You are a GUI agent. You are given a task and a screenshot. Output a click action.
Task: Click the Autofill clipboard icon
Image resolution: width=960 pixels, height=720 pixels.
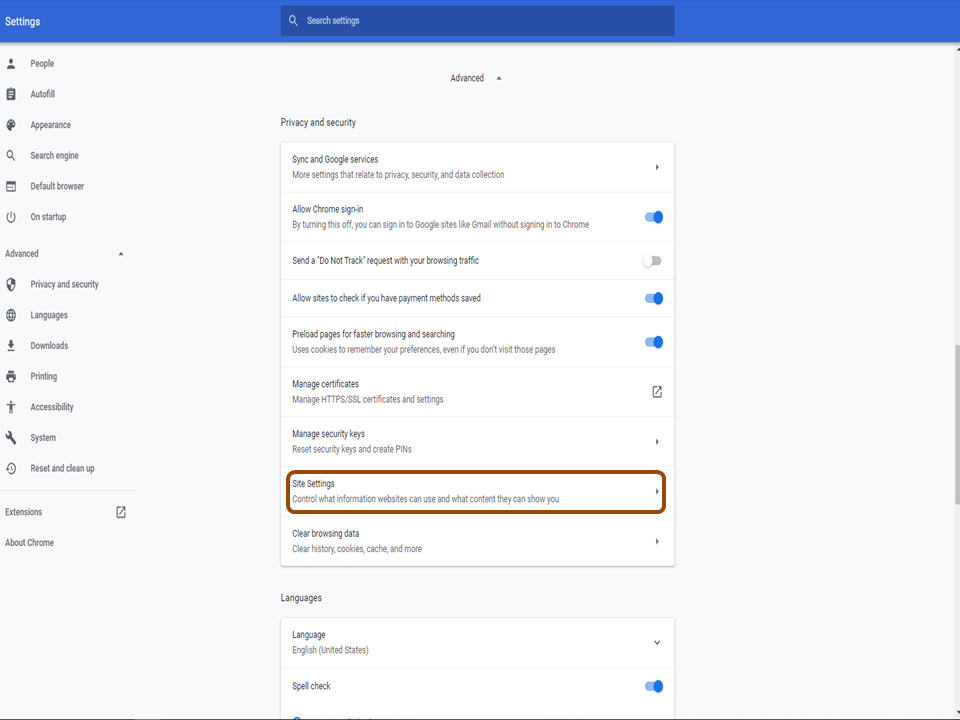pyautogui.click(x=11, y=94)
